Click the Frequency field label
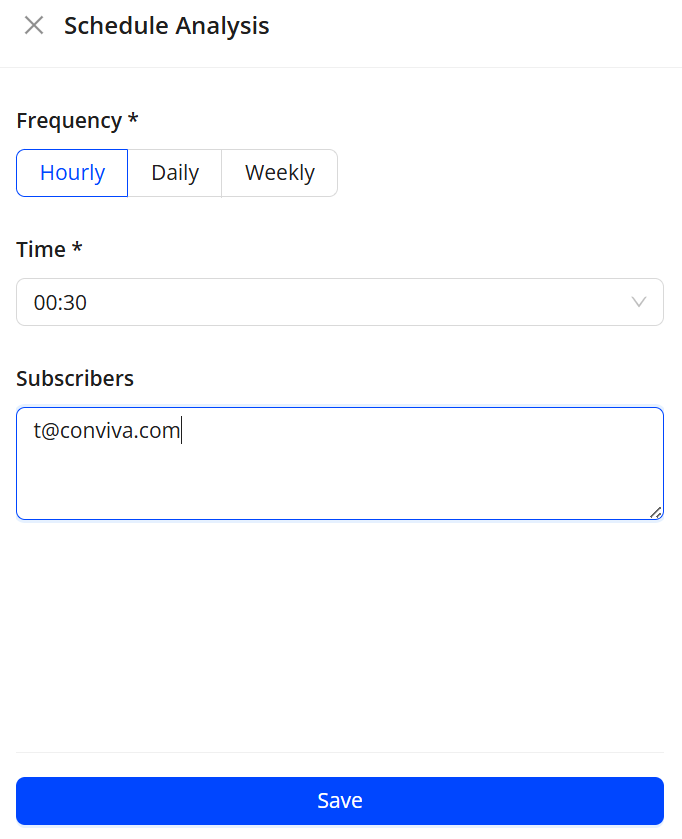682x839 pixels. coord(69,121)
